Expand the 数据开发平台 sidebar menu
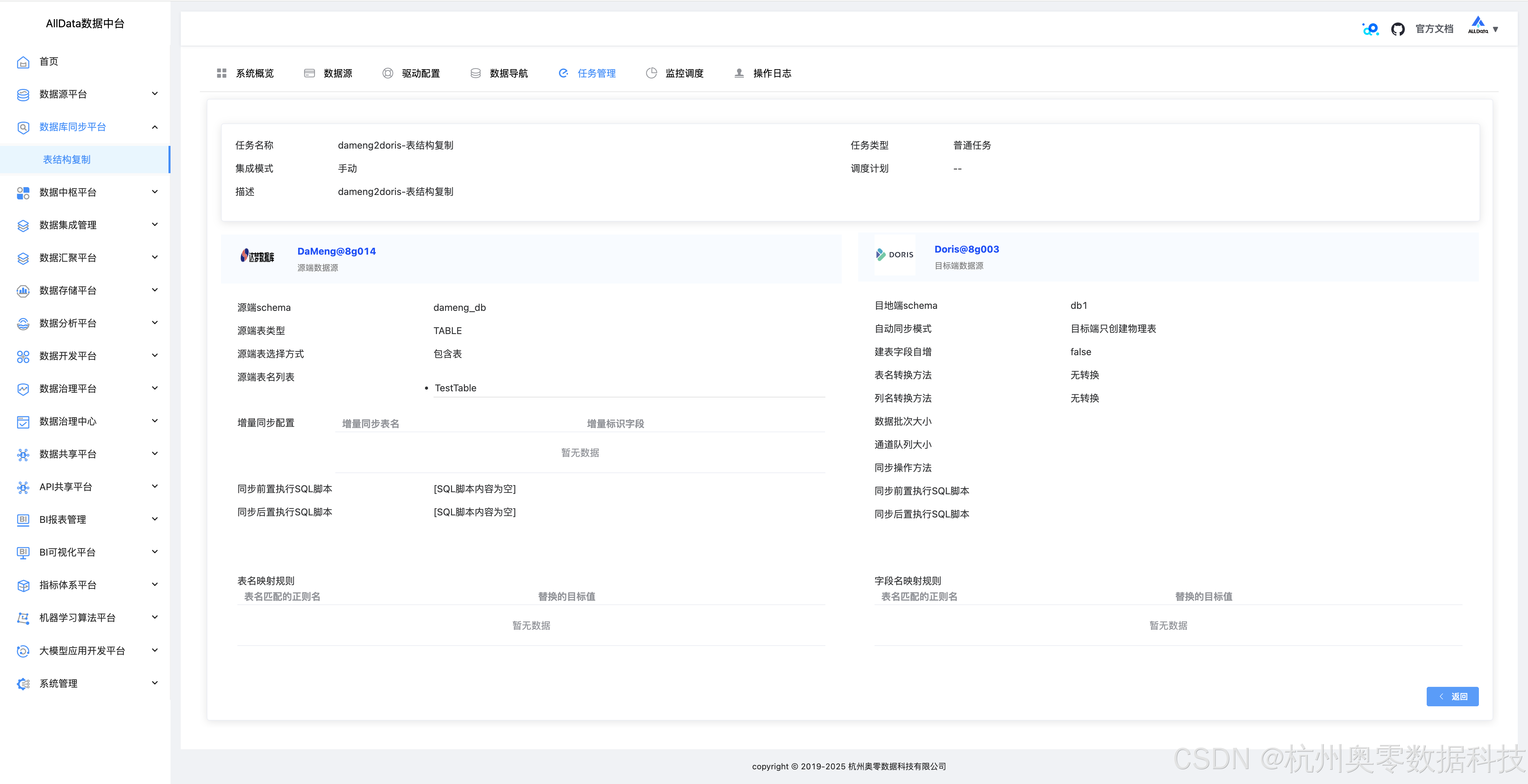The height and width of the screenshot is (784, 1528). 155,356
